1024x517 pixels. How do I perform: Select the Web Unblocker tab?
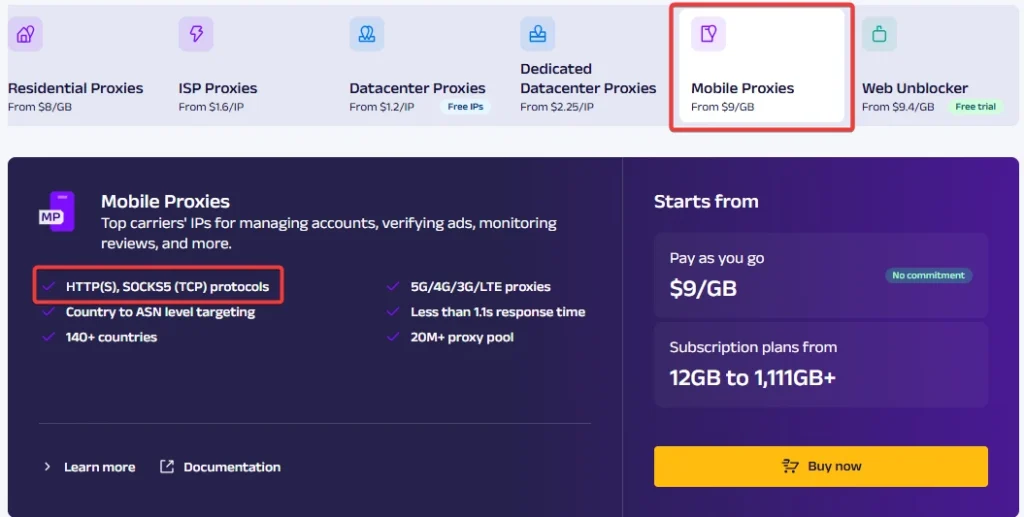(915, 88)
